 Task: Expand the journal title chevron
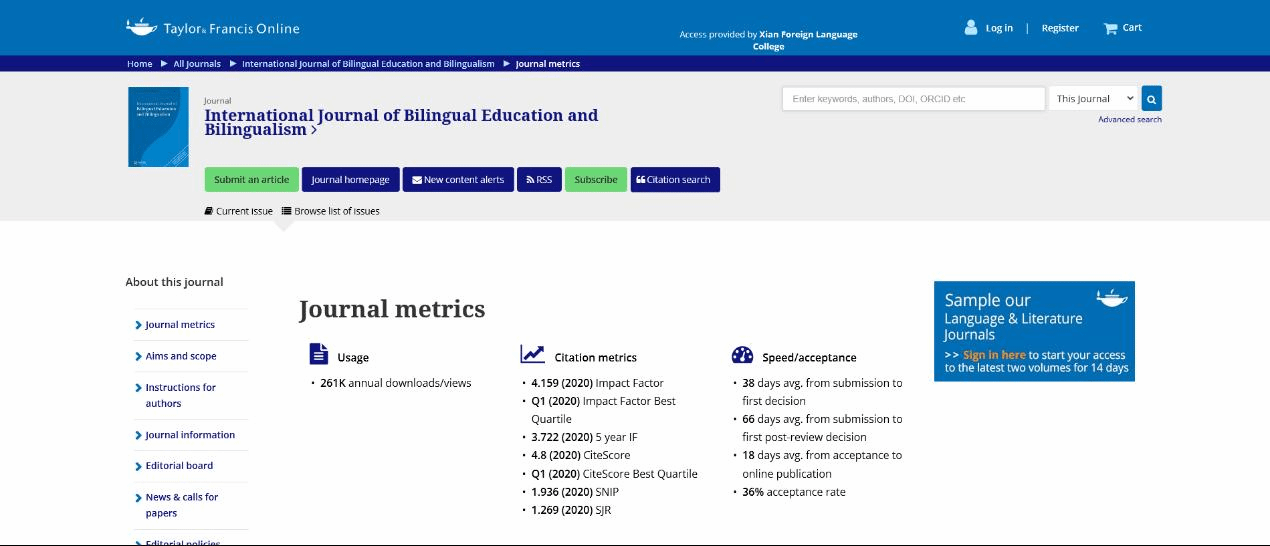click(314, 130)
